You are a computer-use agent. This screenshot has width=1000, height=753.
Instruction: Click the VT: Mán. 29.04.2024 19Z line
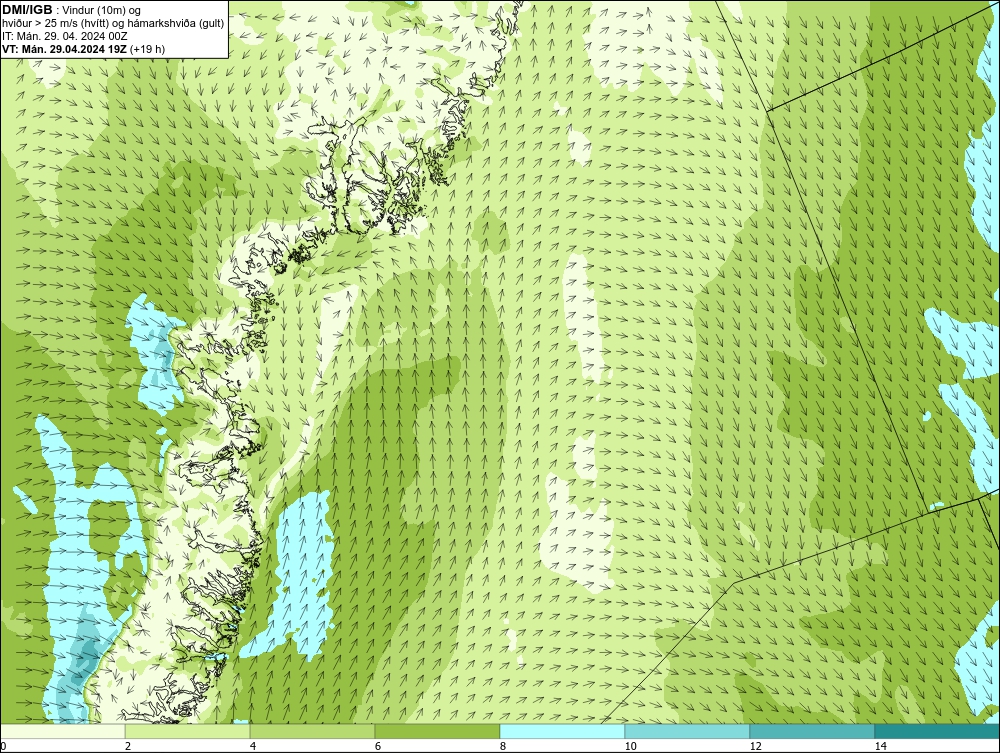tap(84, 48)
